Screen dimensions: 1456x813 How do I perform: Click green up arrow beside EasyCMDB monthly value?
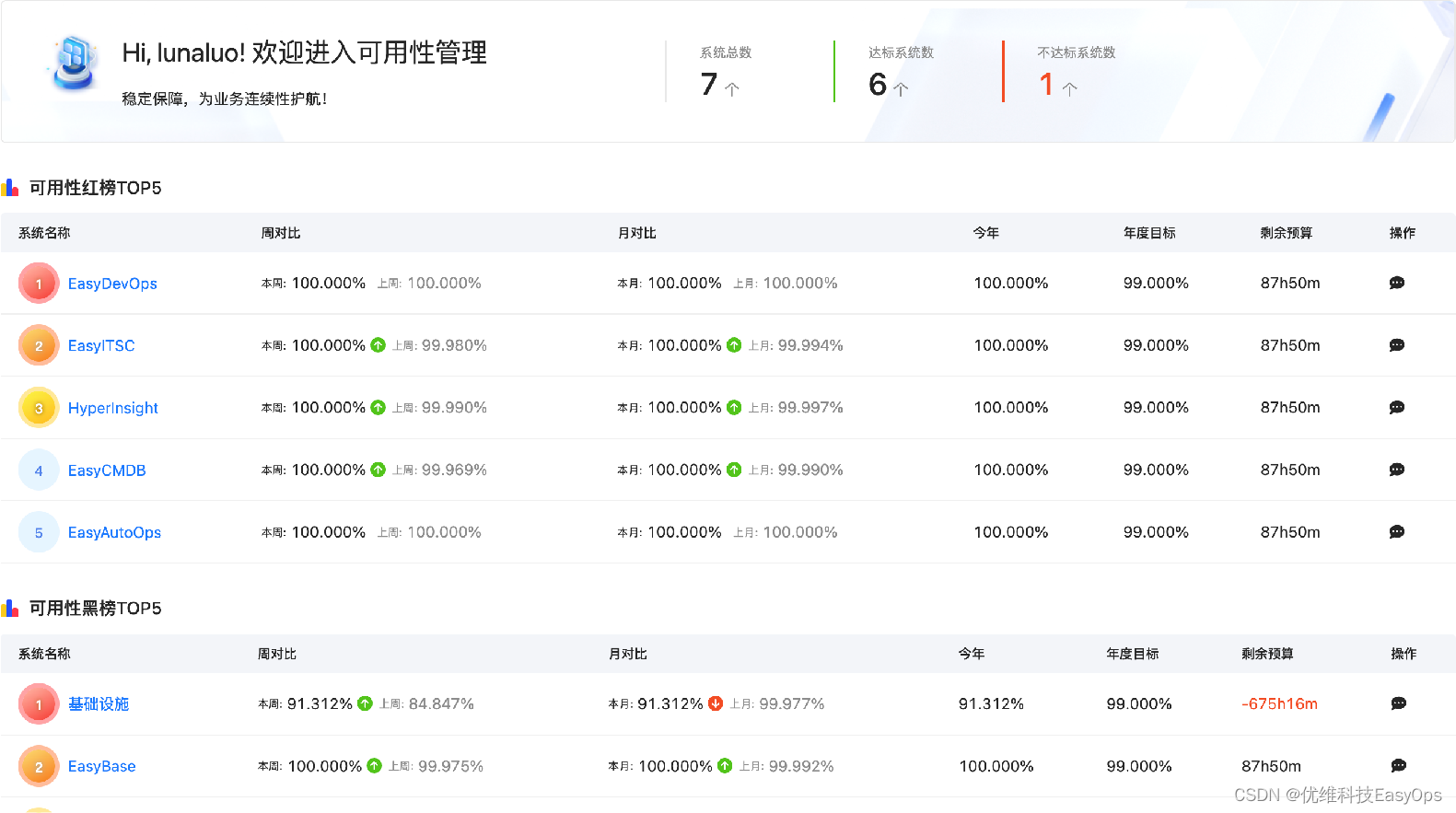pos(734,470)
